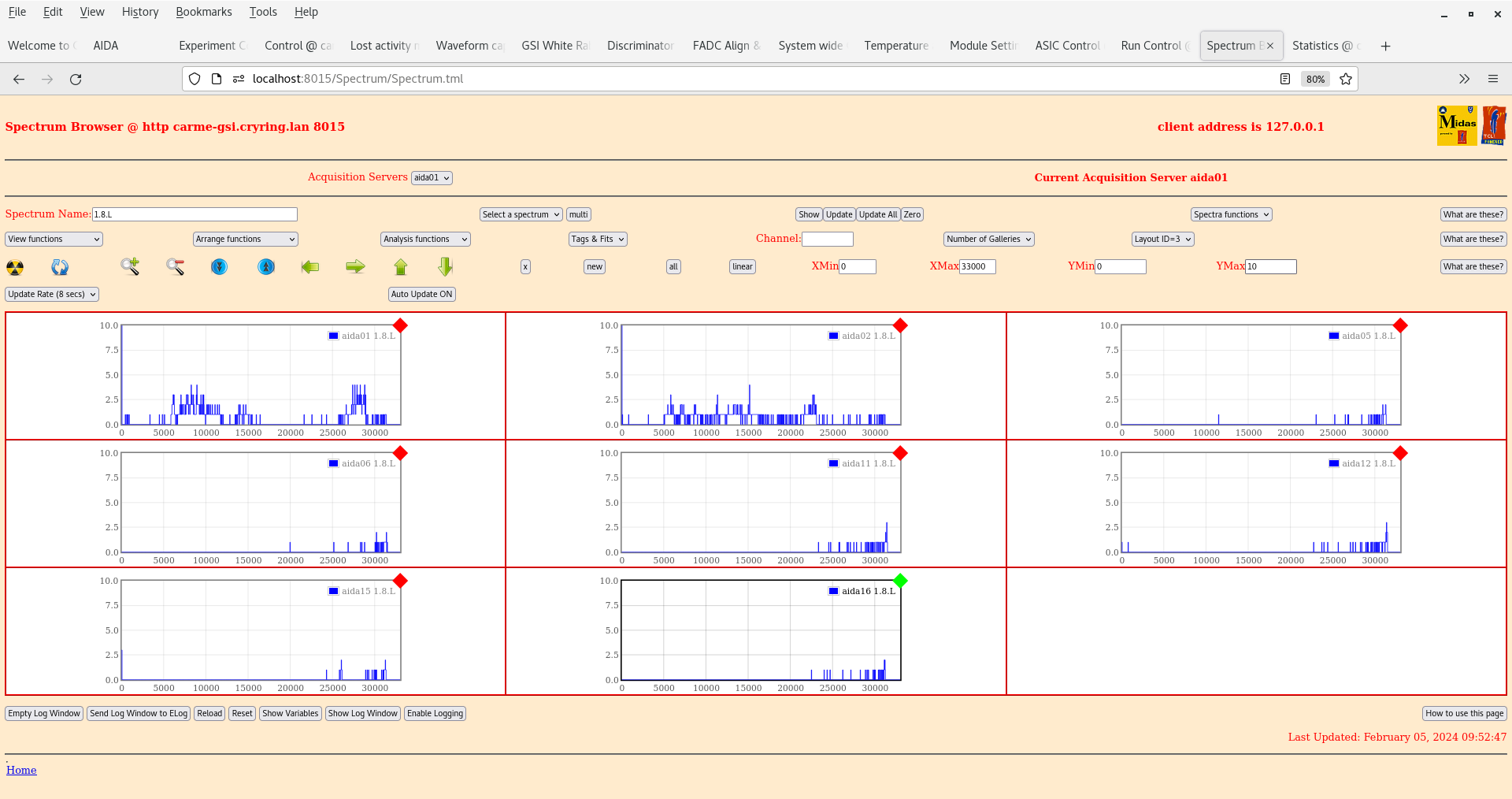Toggle the linear scale button
The image size is (1512, 799).
click(742, 266)
